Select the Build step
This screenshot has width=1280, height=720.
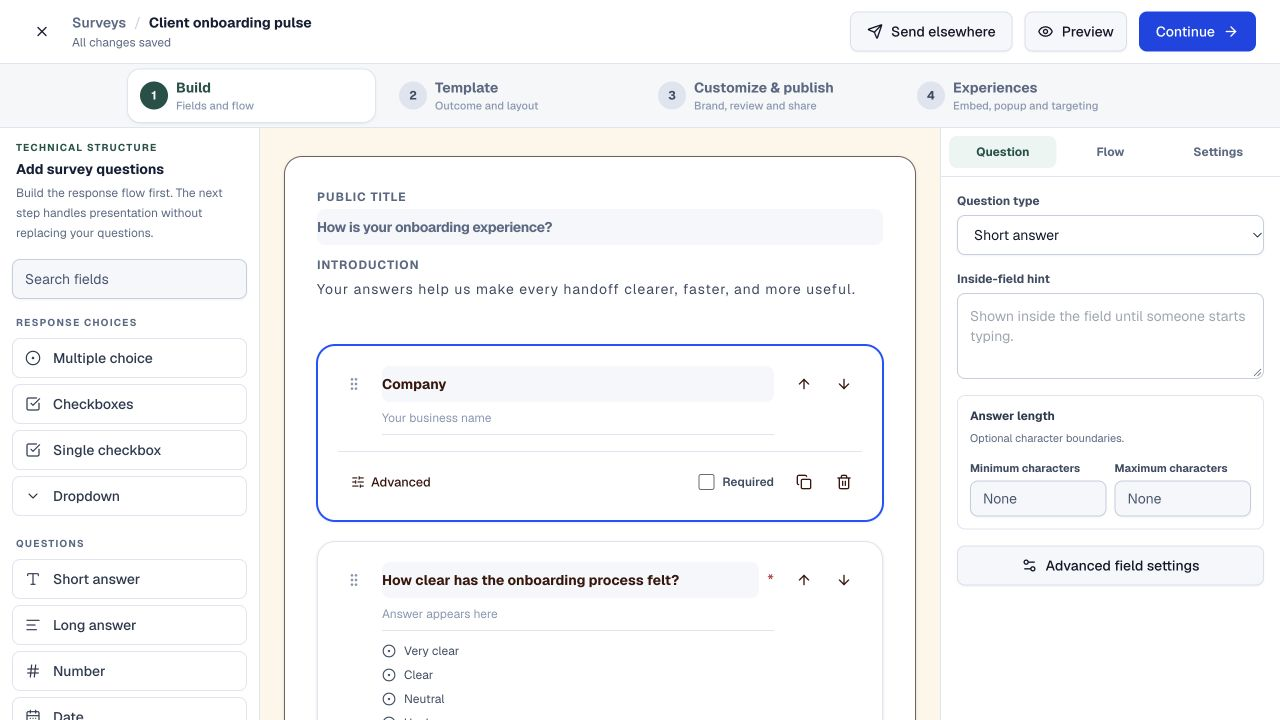pyautogui.click(x=251, y=96)
